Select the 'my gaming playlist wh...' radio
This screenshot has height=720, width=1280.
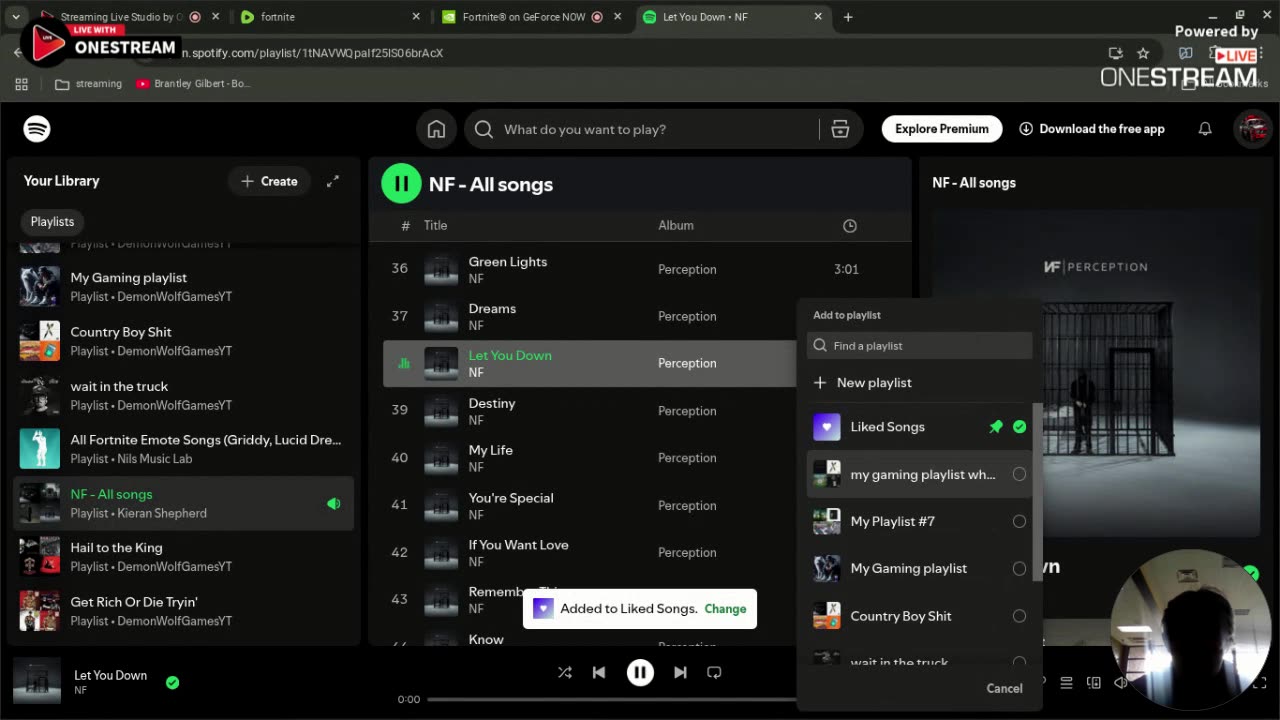(1019, 474)
